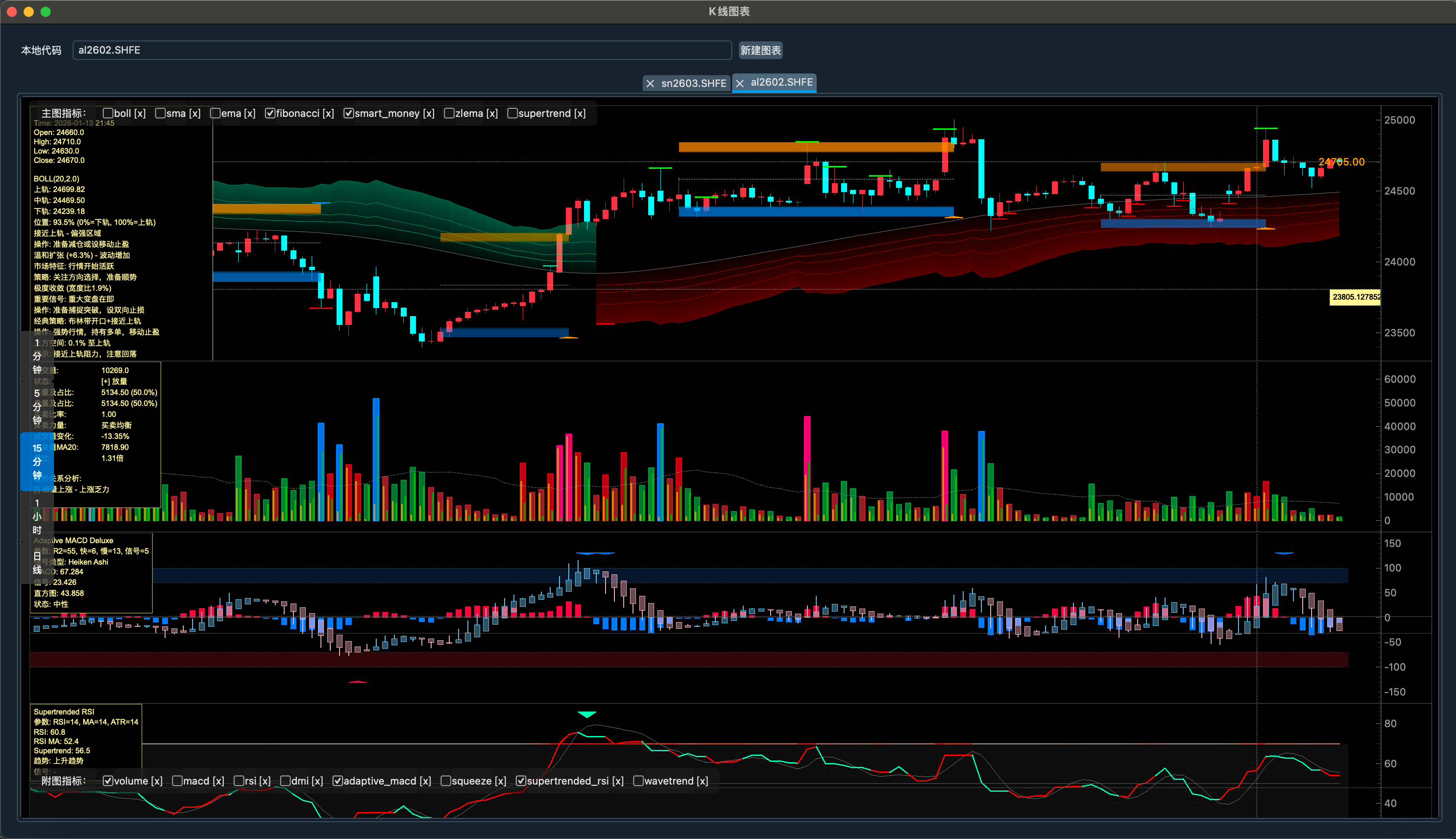Select the 5分钟 timeframe tab

(x=37, y=407)
